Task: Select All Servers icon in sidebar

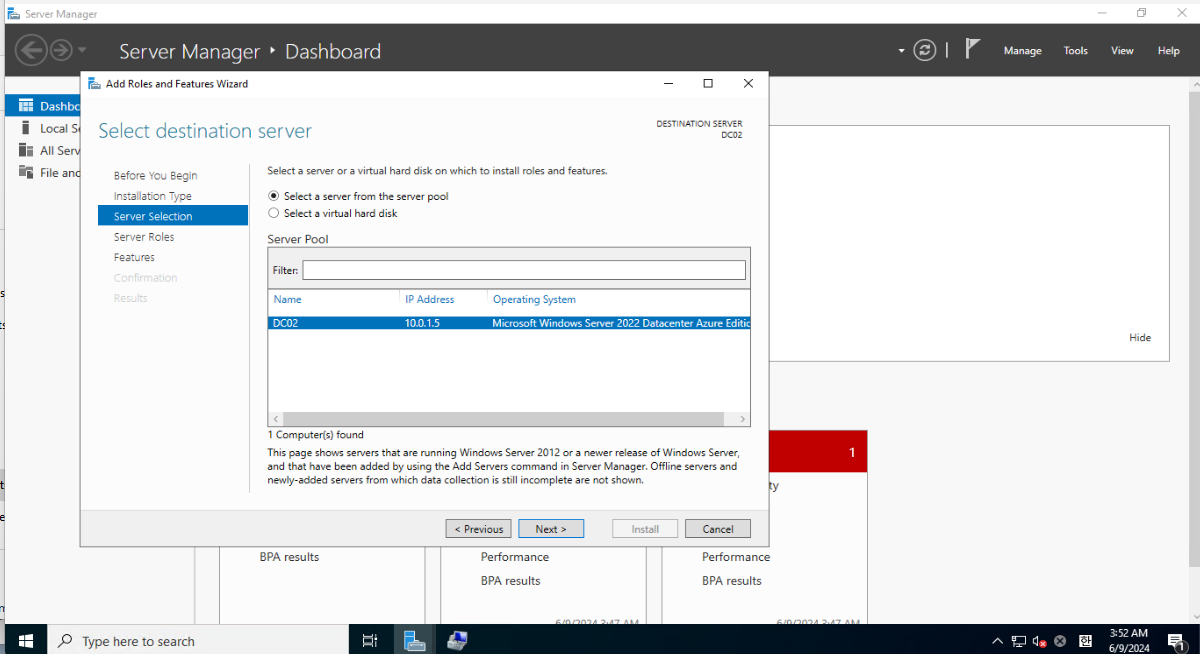Action: point(25,150)
